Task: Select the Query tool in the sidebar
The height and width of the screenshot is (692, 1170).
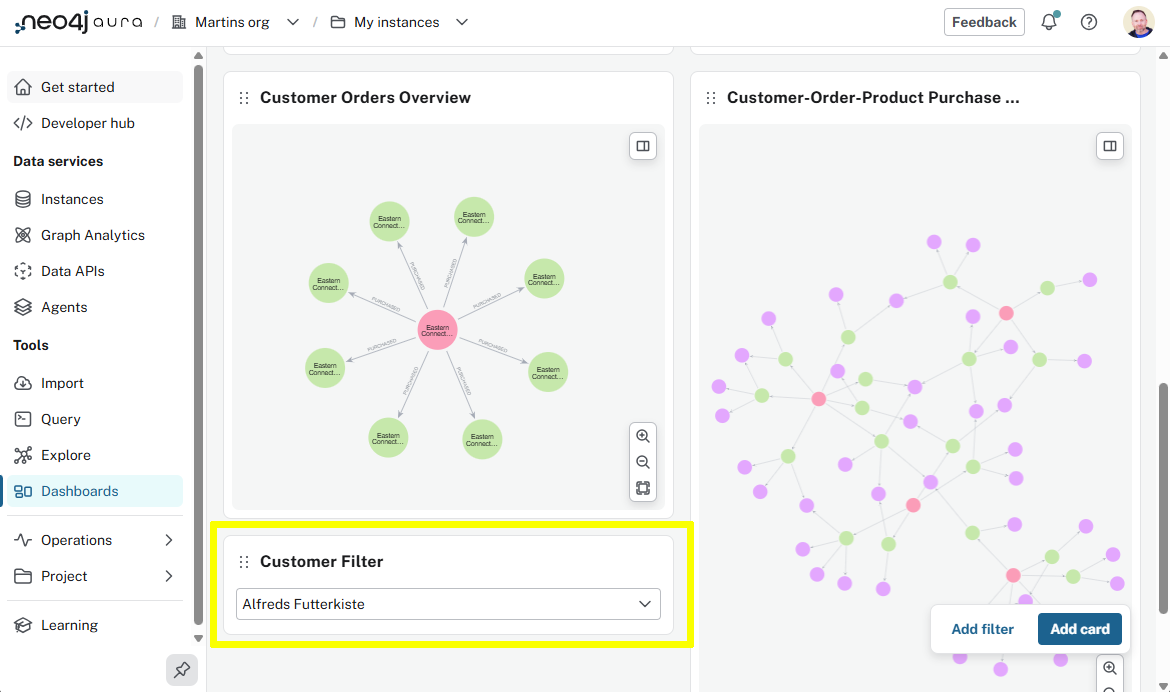Action: pyautogui.click(x=62, y=418)
